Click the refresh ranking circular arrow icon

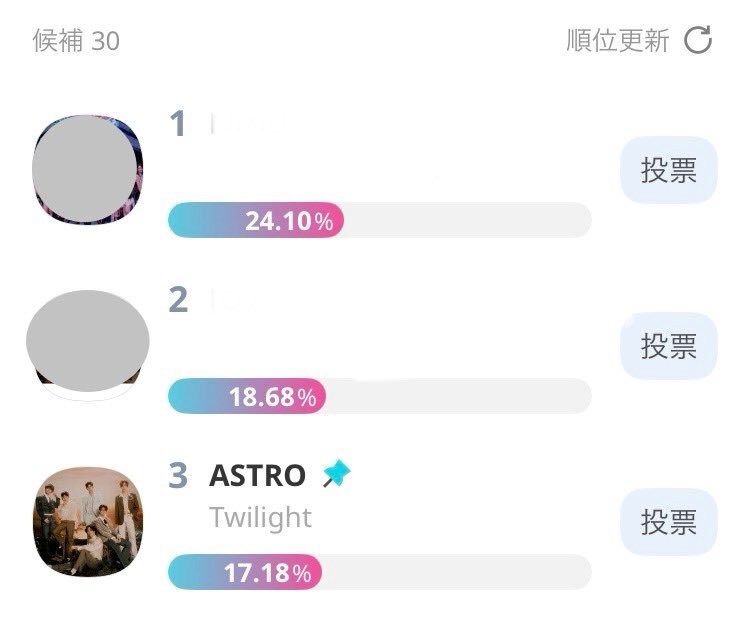tap(698, 40)
